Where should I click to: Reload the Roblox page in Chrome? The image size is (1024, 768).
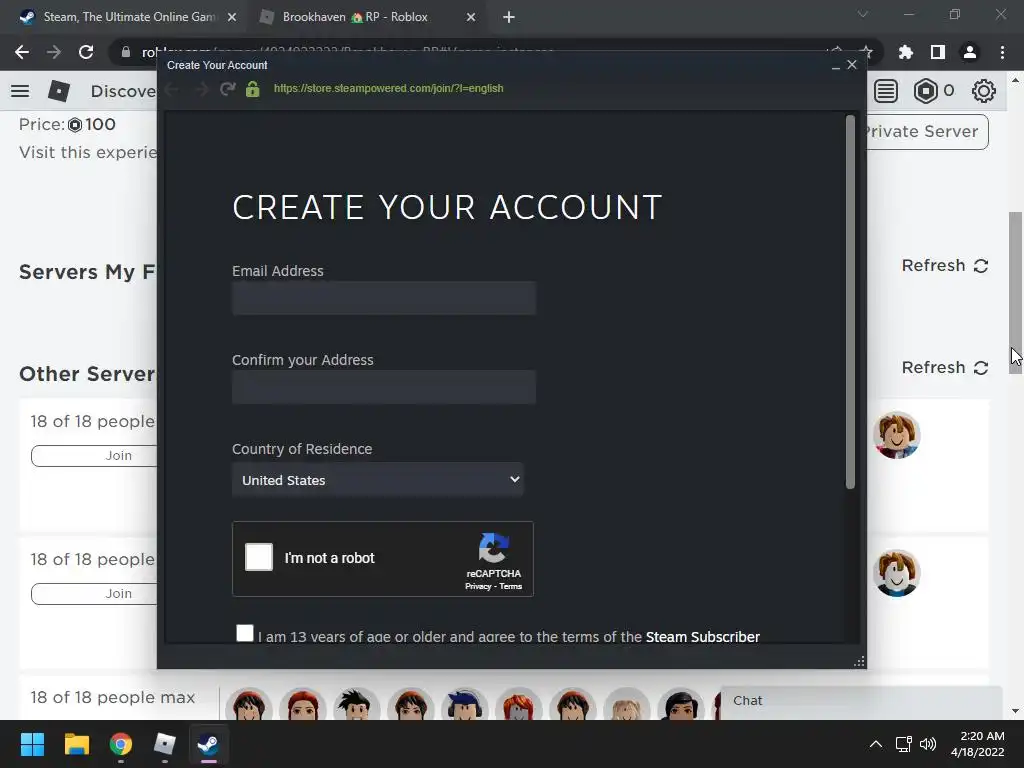(x=86, y=52)
